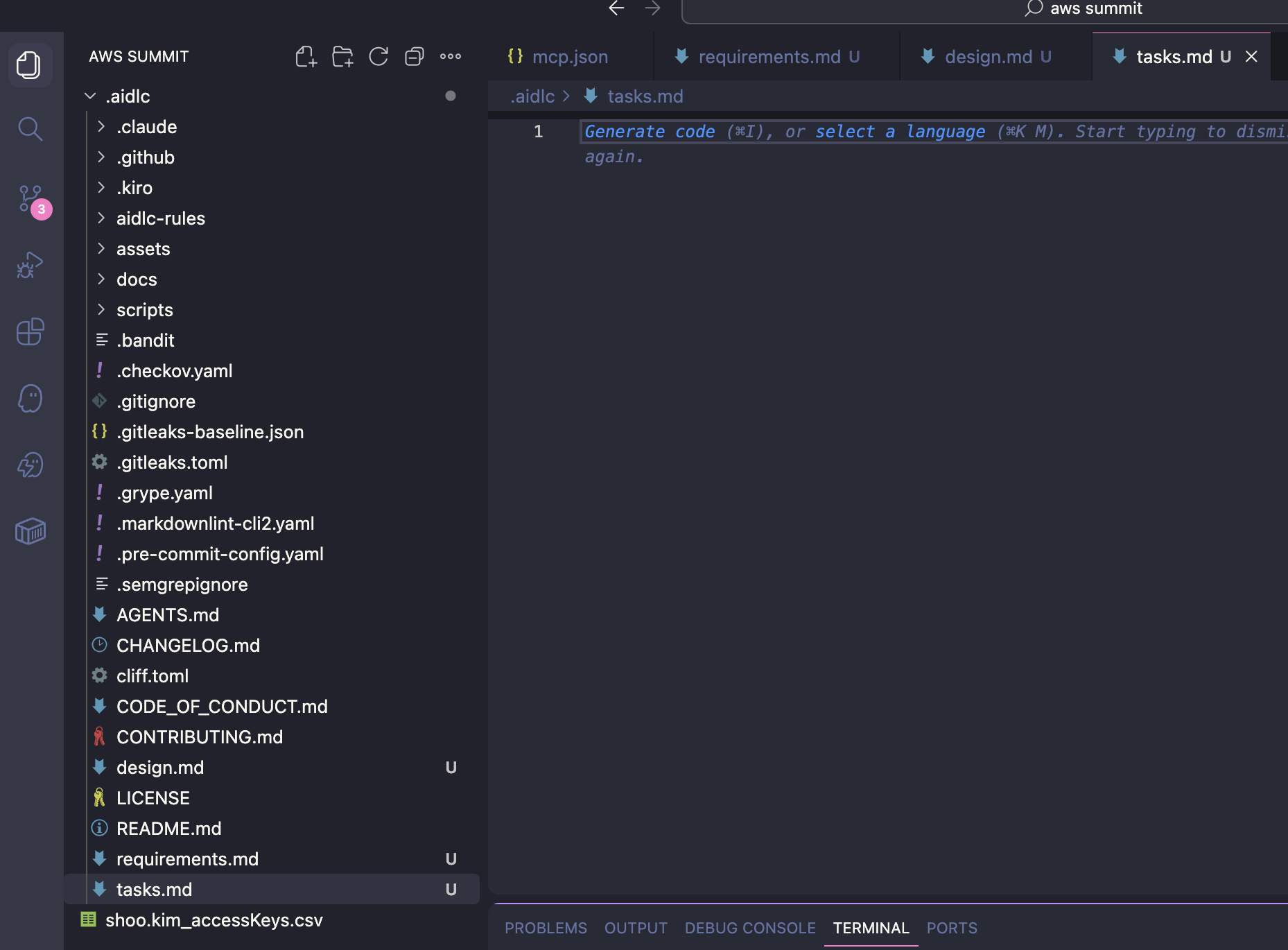The width and height of the screenshot is (1288, 950).
Task: Click the Generate code link in editor
Action: click(x=650, y=132)
